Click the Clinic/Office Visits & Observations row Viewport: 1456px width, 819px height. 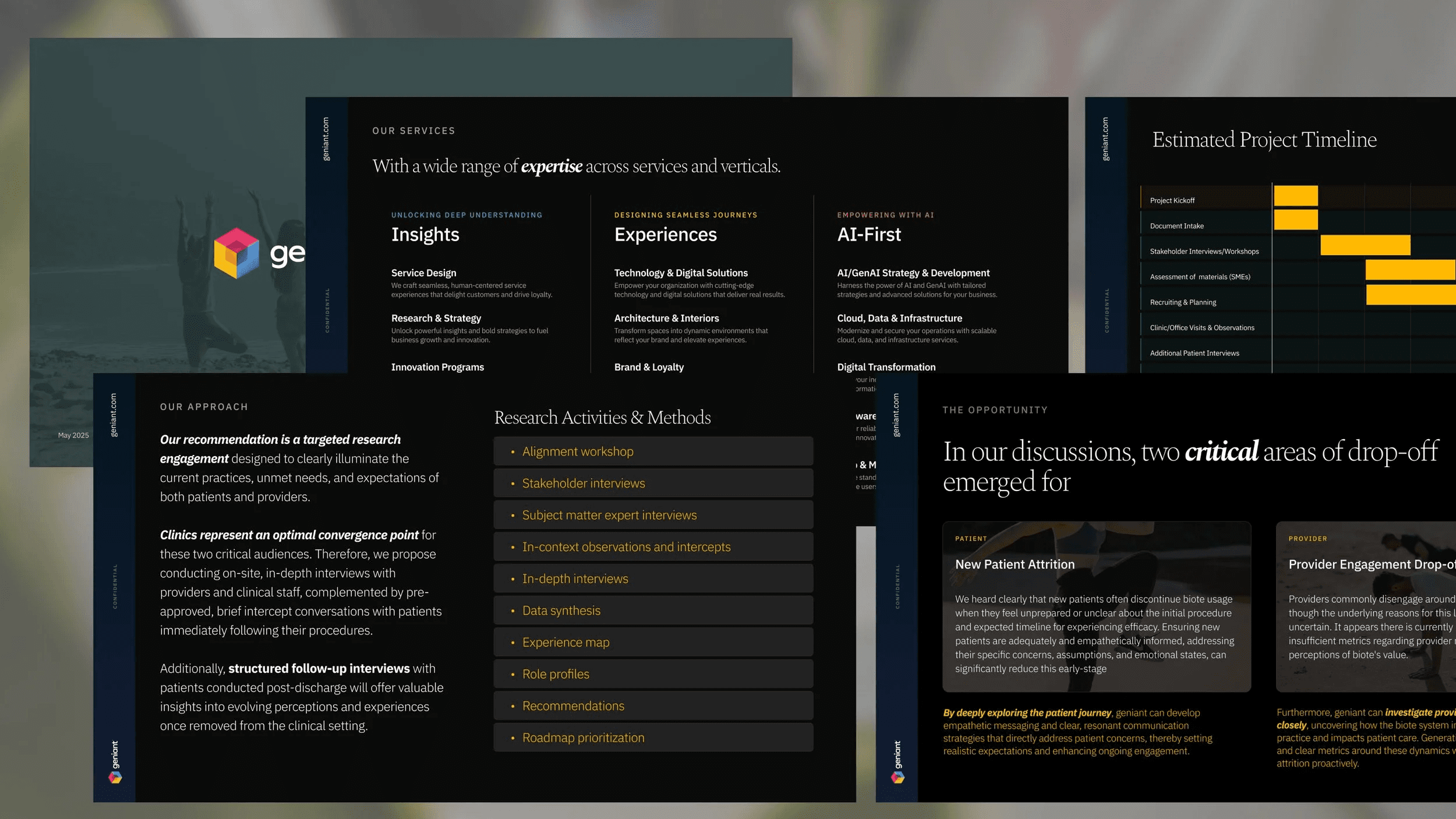1201,328
